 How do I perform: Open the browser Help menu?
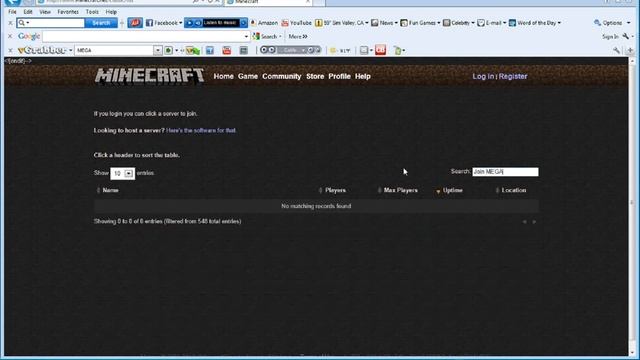(111, 12)
